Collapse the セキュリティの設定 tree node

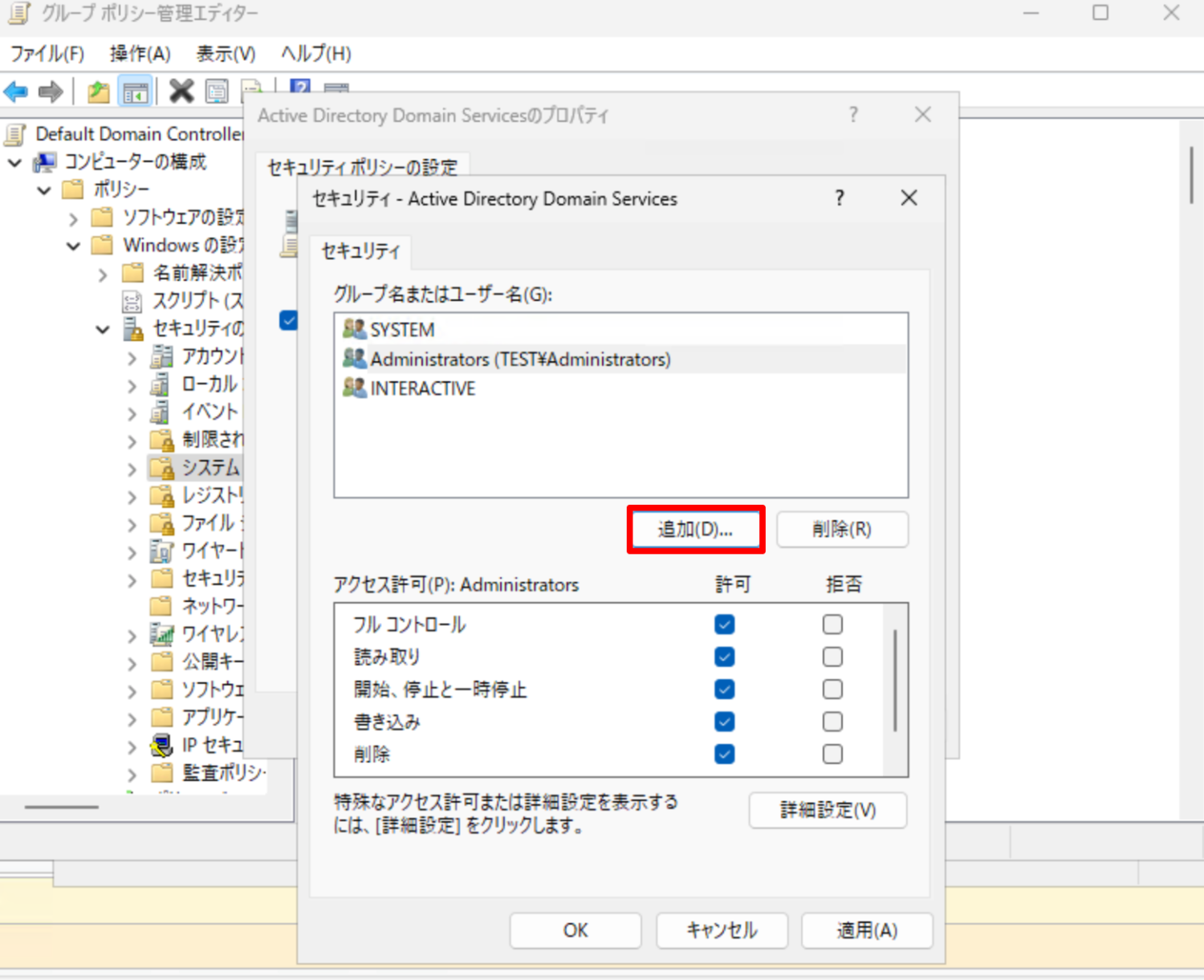[103, 329]
